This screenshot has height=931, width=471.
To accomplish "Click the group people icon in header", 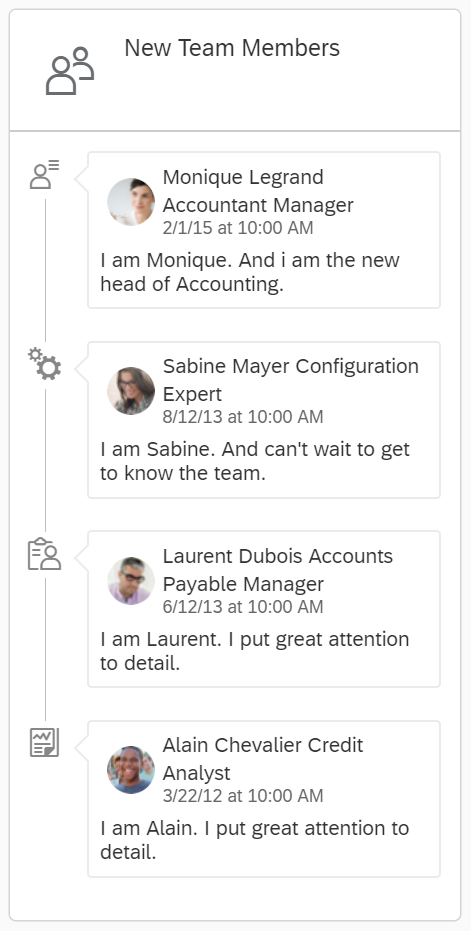I will [x=70, y=71].
